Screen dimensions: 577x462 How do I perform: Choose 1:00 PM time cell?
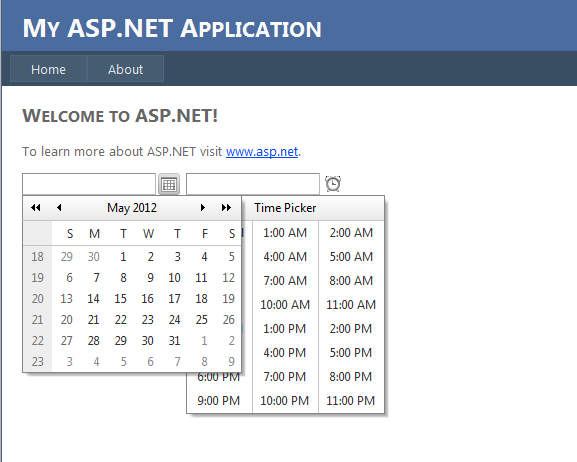[285, 329]
